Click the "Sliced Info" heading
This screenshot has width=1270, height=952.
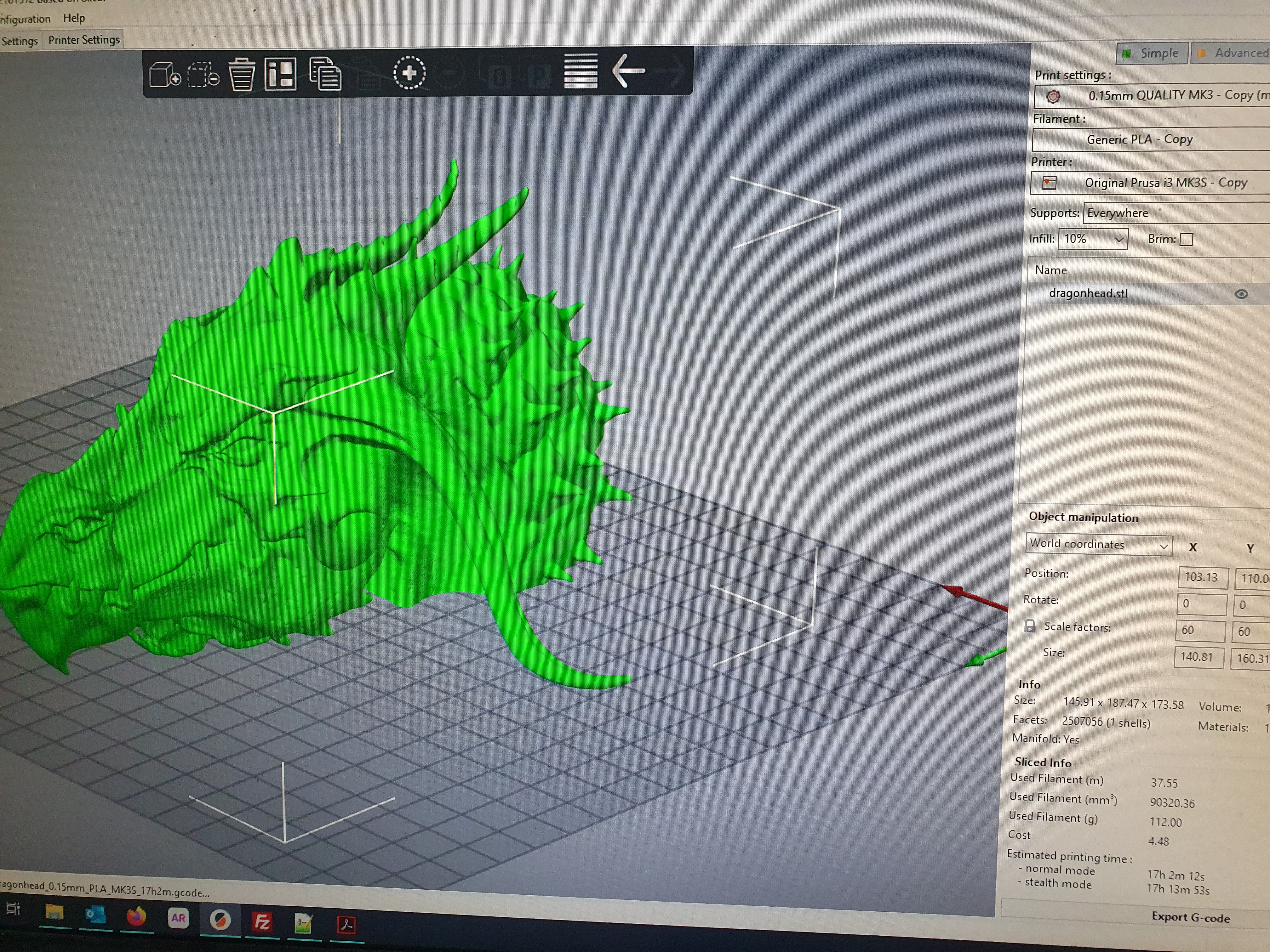pyautogui.click(x=1043, y=762)
